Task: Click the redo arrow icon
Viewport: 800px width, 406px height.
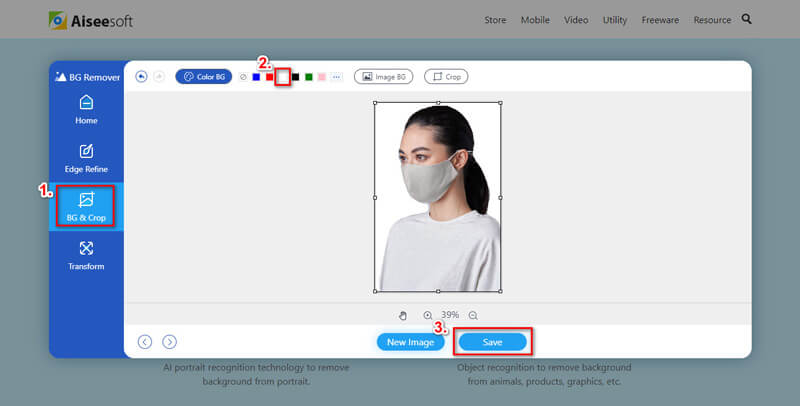Action: (x=159, y=77)
